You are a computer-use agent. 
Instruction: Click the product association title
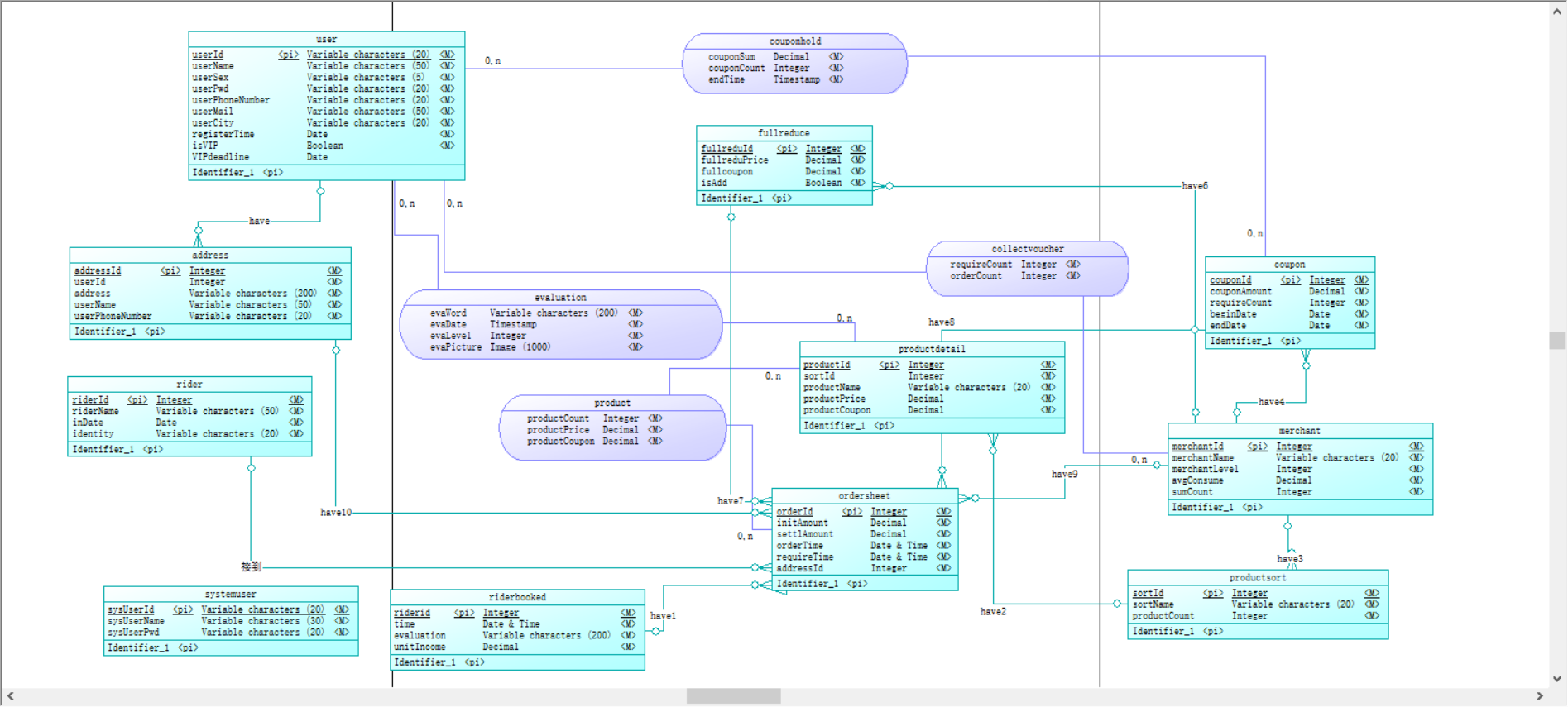(612, 404)
